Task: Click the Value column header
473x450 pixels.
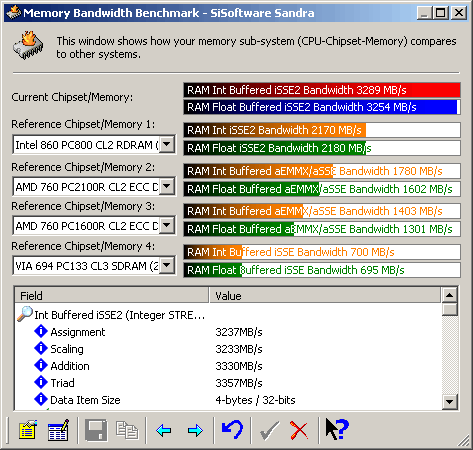Action: coord(325,296)
